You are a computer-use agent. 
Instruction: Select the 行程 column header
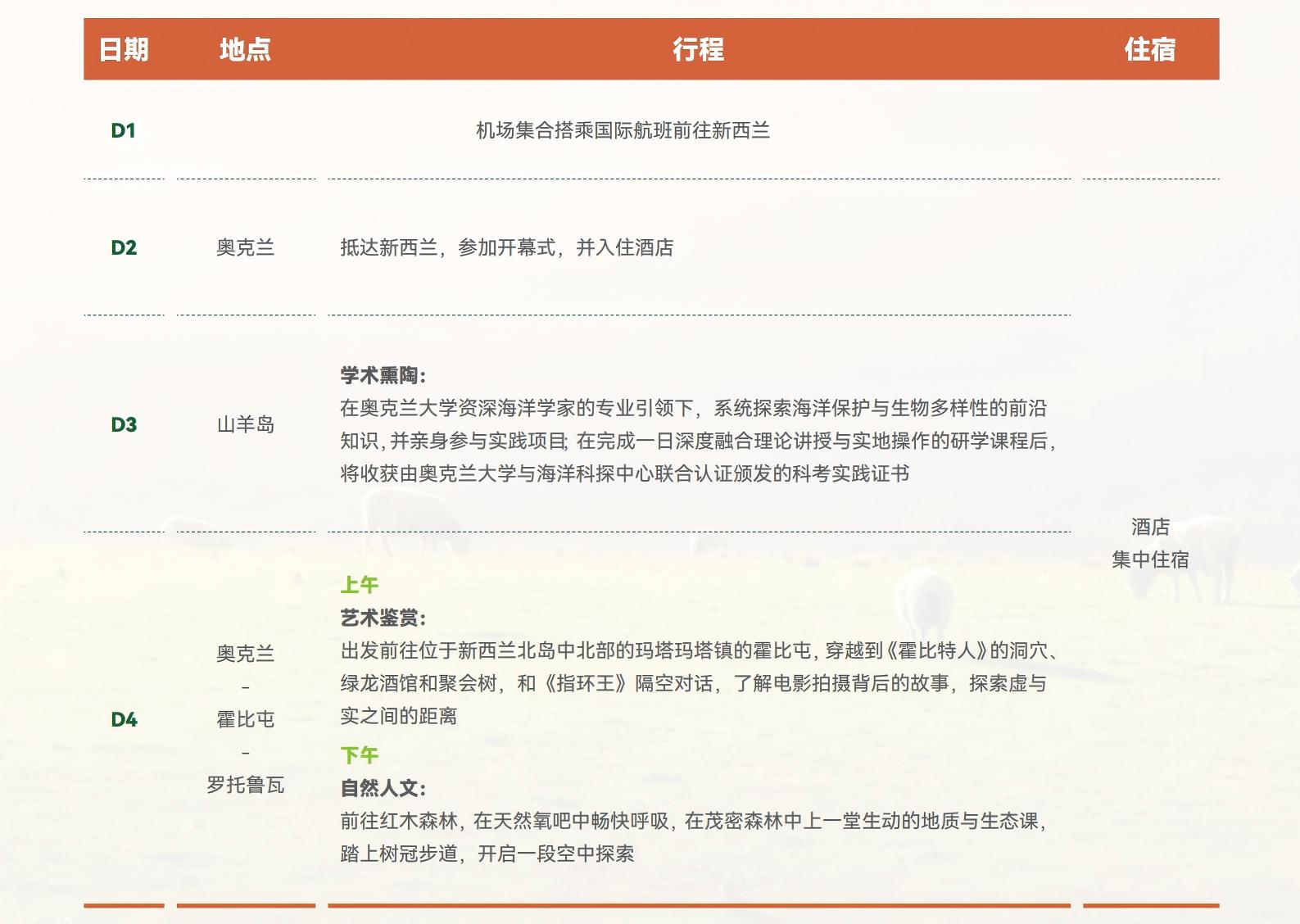[x=698, y=50]
